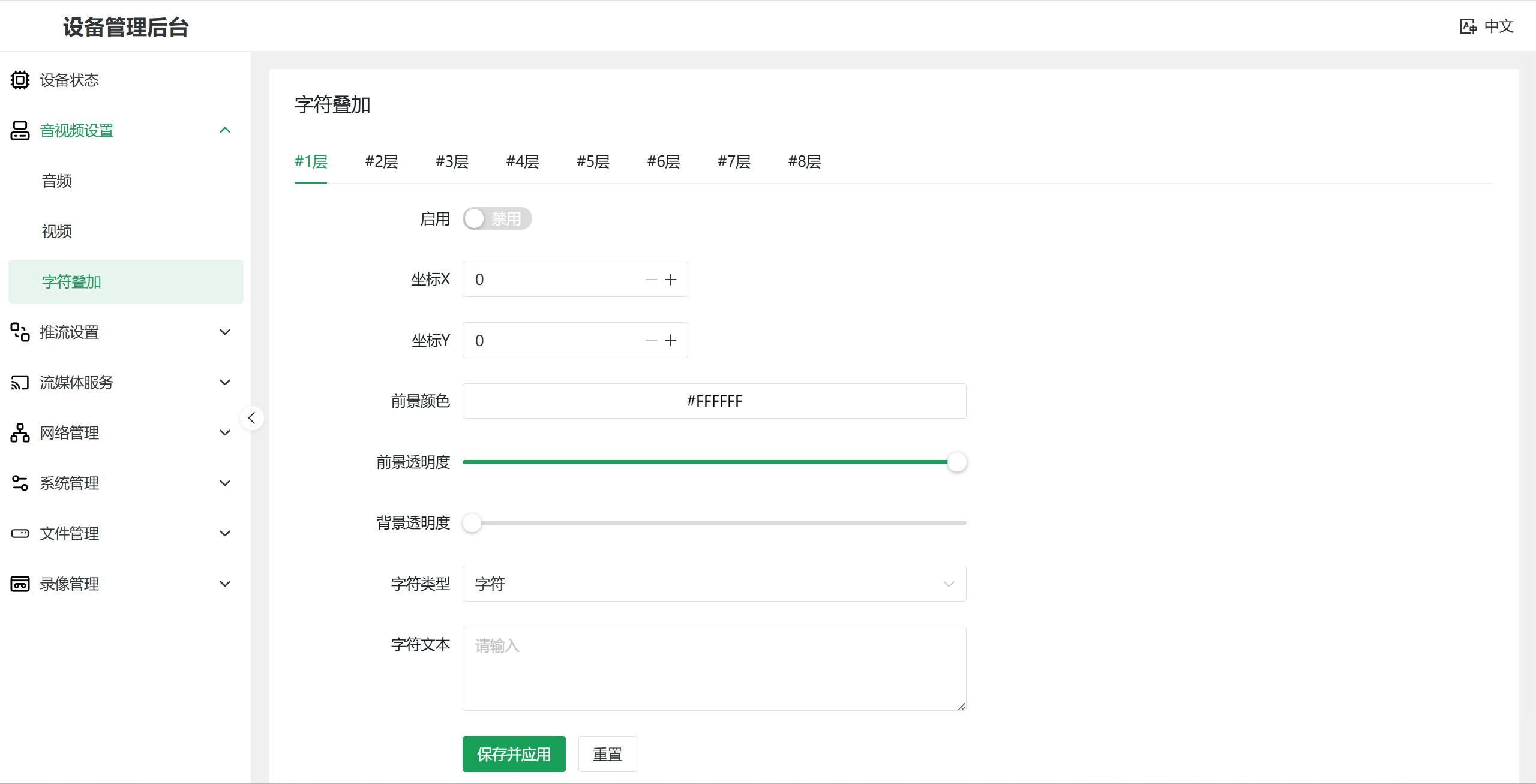Toggle the 启用 enable switch
1536x784 pixels.
496,218
